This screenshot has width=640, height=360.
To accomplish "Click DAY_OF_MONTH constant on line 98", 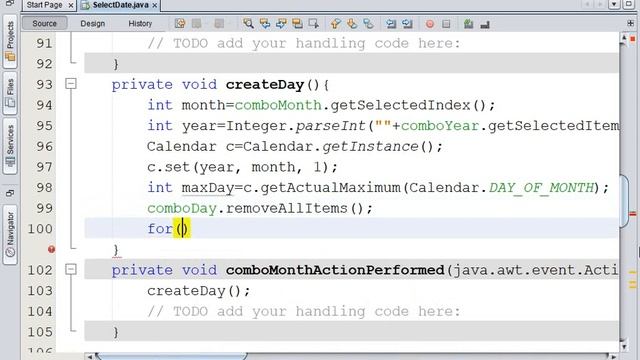I will click(541, 188).
